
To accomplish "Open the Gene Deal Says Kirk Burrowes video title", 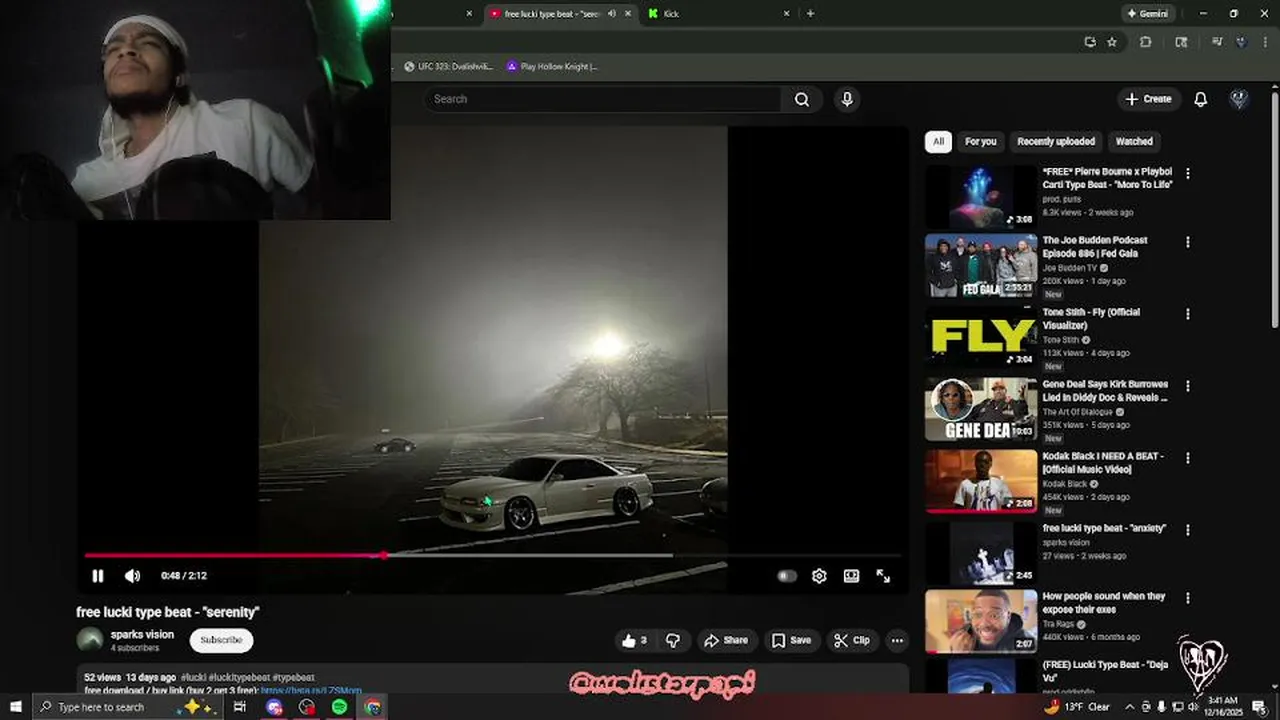I will pyautogui.click(x=1105, y=391).
